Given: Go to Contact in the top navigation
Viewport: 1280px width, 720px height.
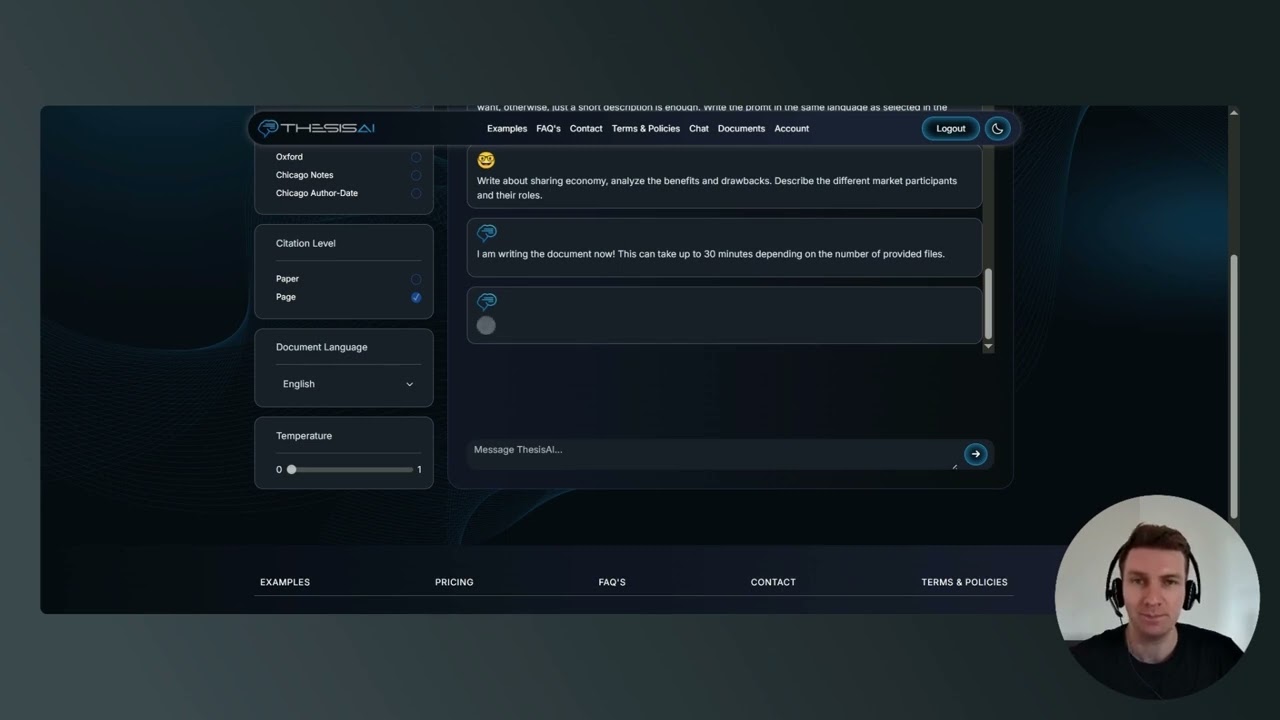Looking at the screenshot, I should (x=586, y=128).
